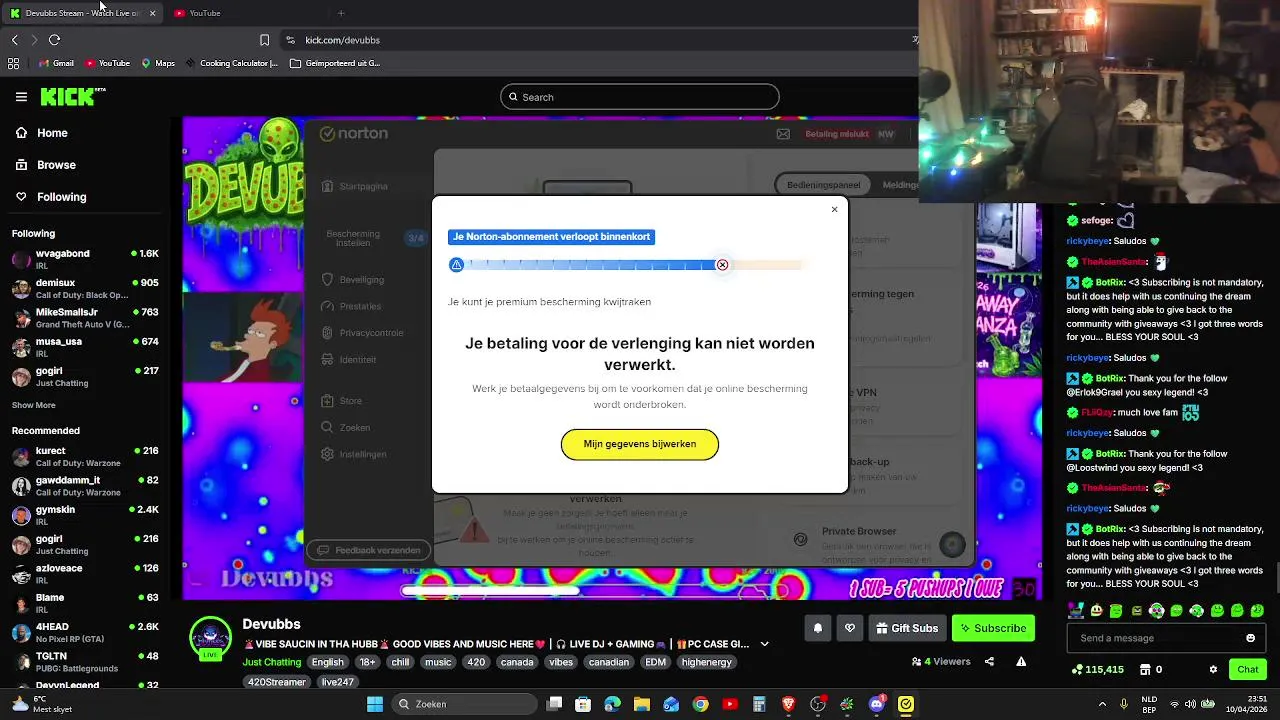Open azloveace recommended channel
Viewport: 1280px width, 720px height.
(x=85, y=574)
